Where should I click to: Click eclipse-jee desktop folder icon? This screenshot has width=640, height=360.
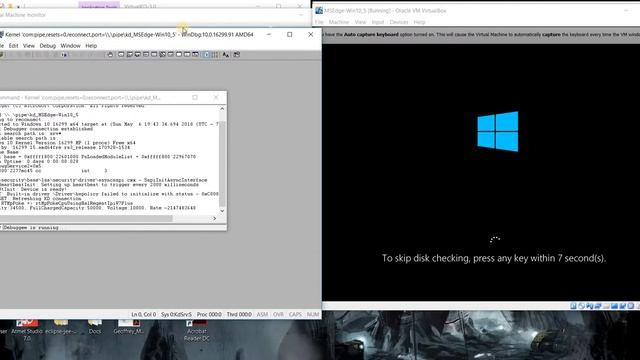pyautogui.click(x=61, y=327)
